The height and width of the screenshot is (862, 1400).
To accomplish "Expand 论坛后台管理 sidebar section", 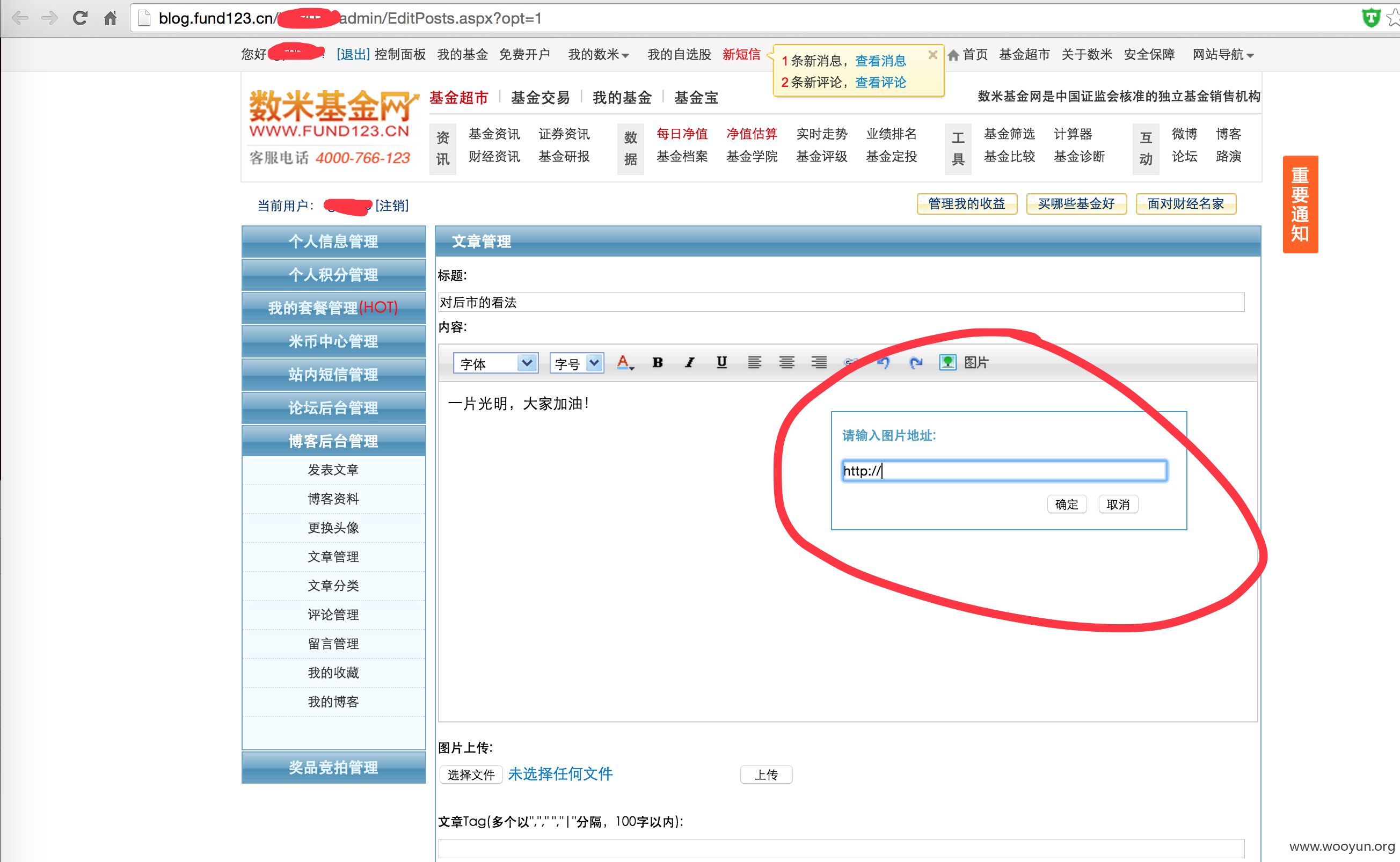I will (333, 407).
